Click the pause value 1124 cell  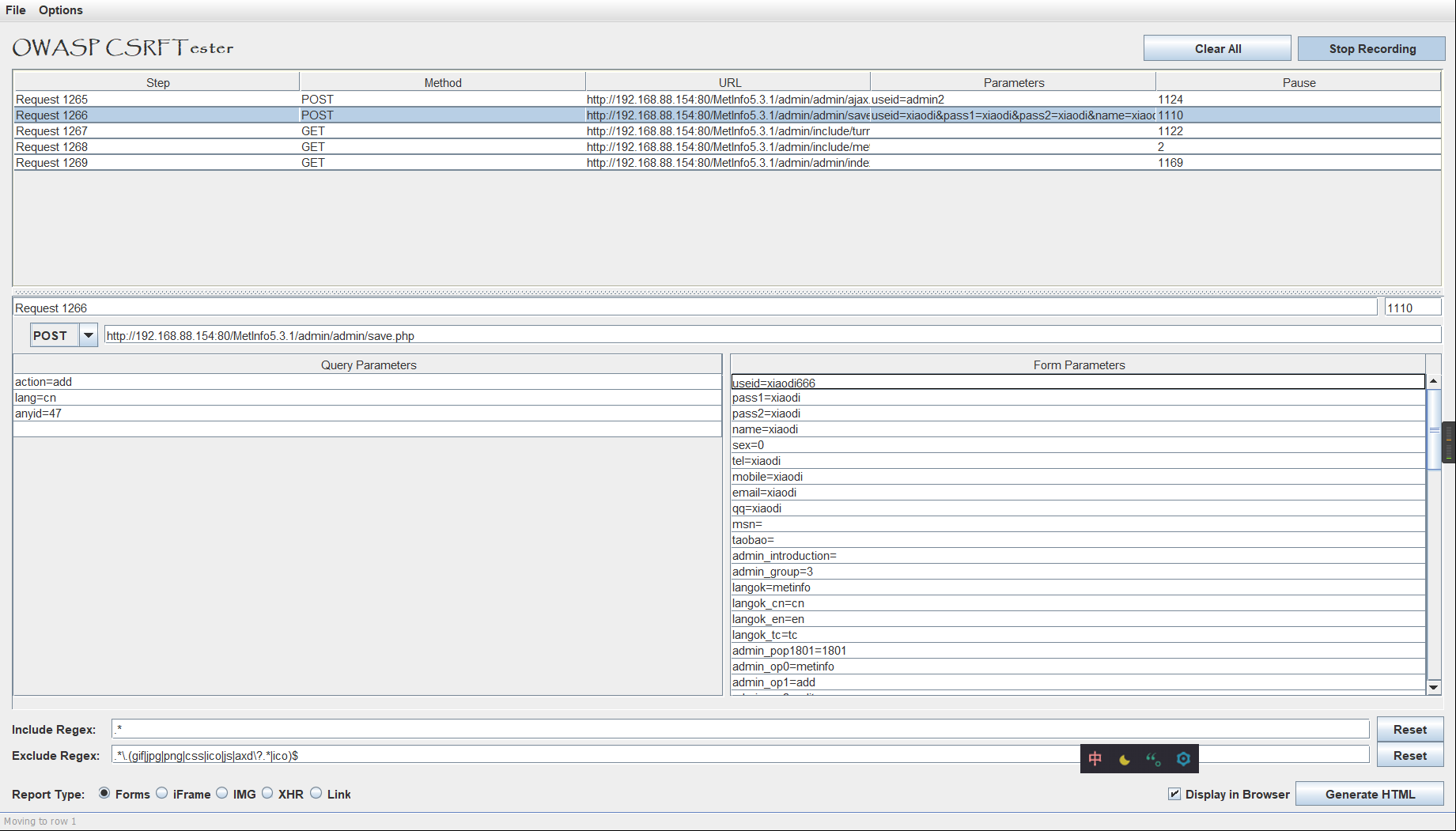[1299, 100]
